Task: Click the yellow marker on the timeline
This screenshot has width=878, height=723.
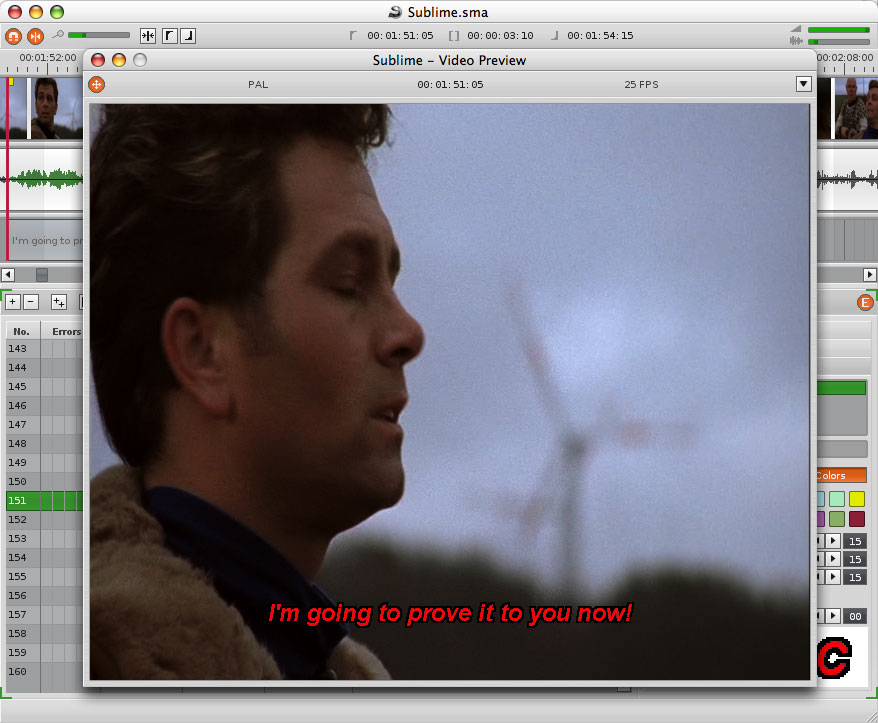Action: 11,82
